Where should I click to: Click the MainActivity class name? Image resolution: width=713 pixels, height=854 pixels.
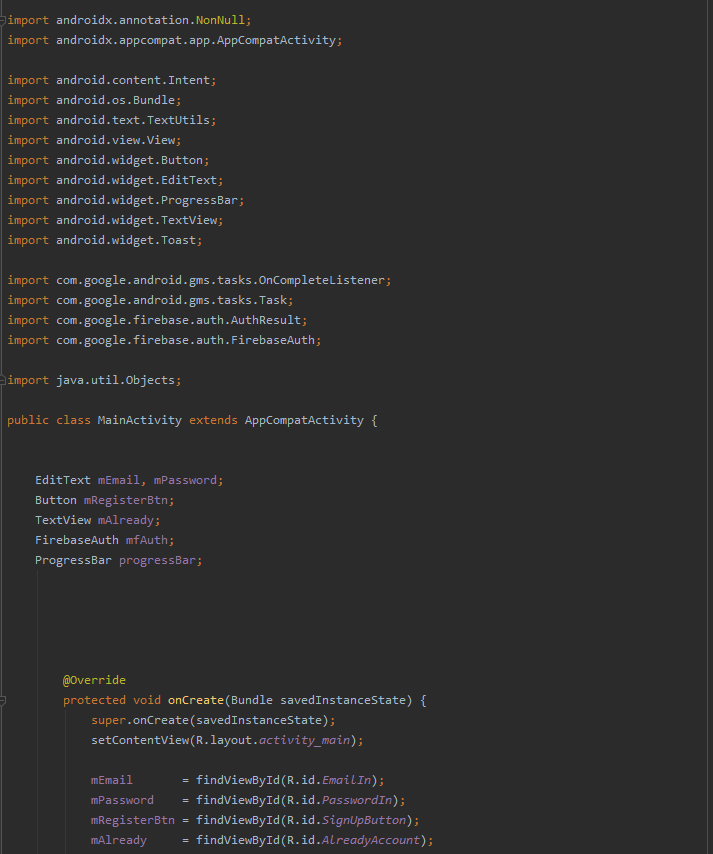[x=139, y=420]
